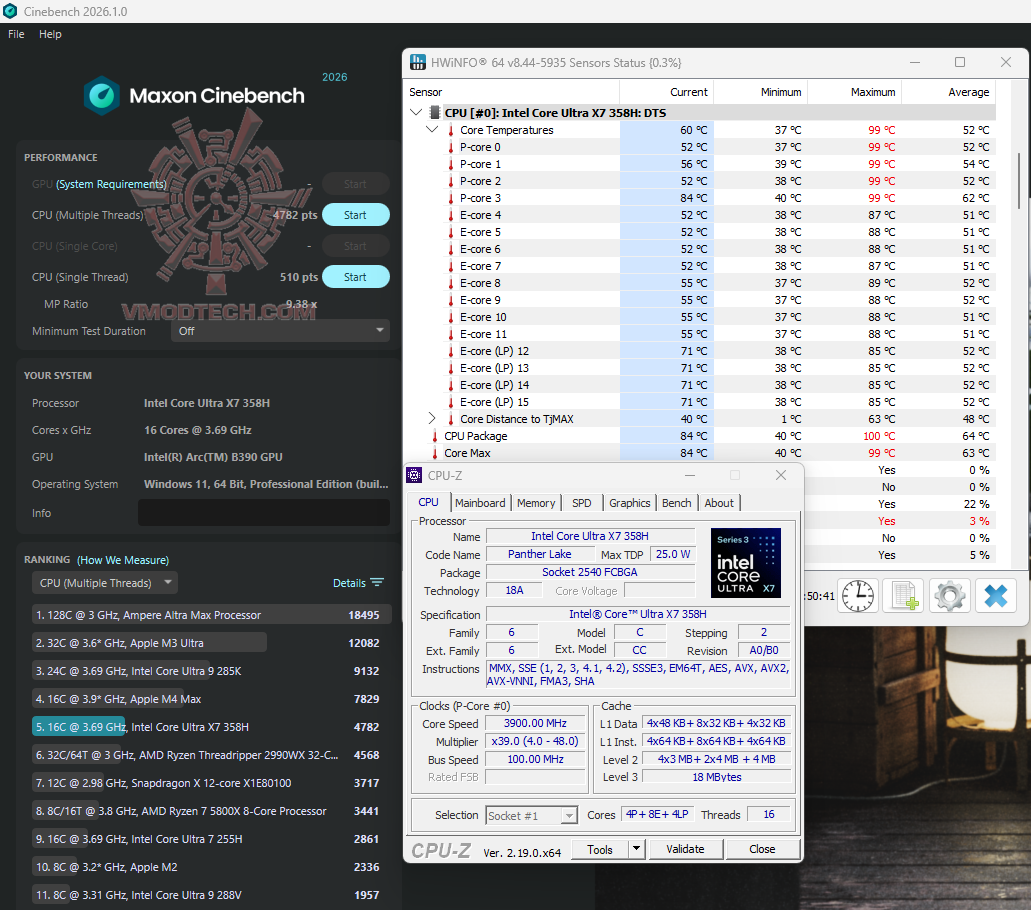
Task: Click the Sensor column header
Action: tap(512, 92)
